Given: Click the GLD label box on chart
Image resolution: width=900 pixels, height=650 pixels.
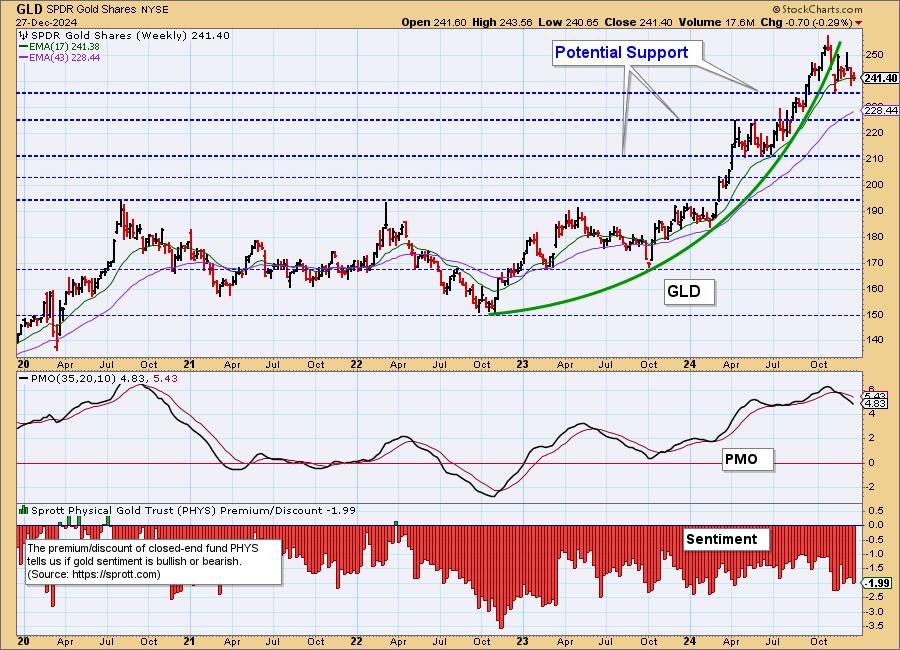Looking at the screenshot, I should (689, 292).
